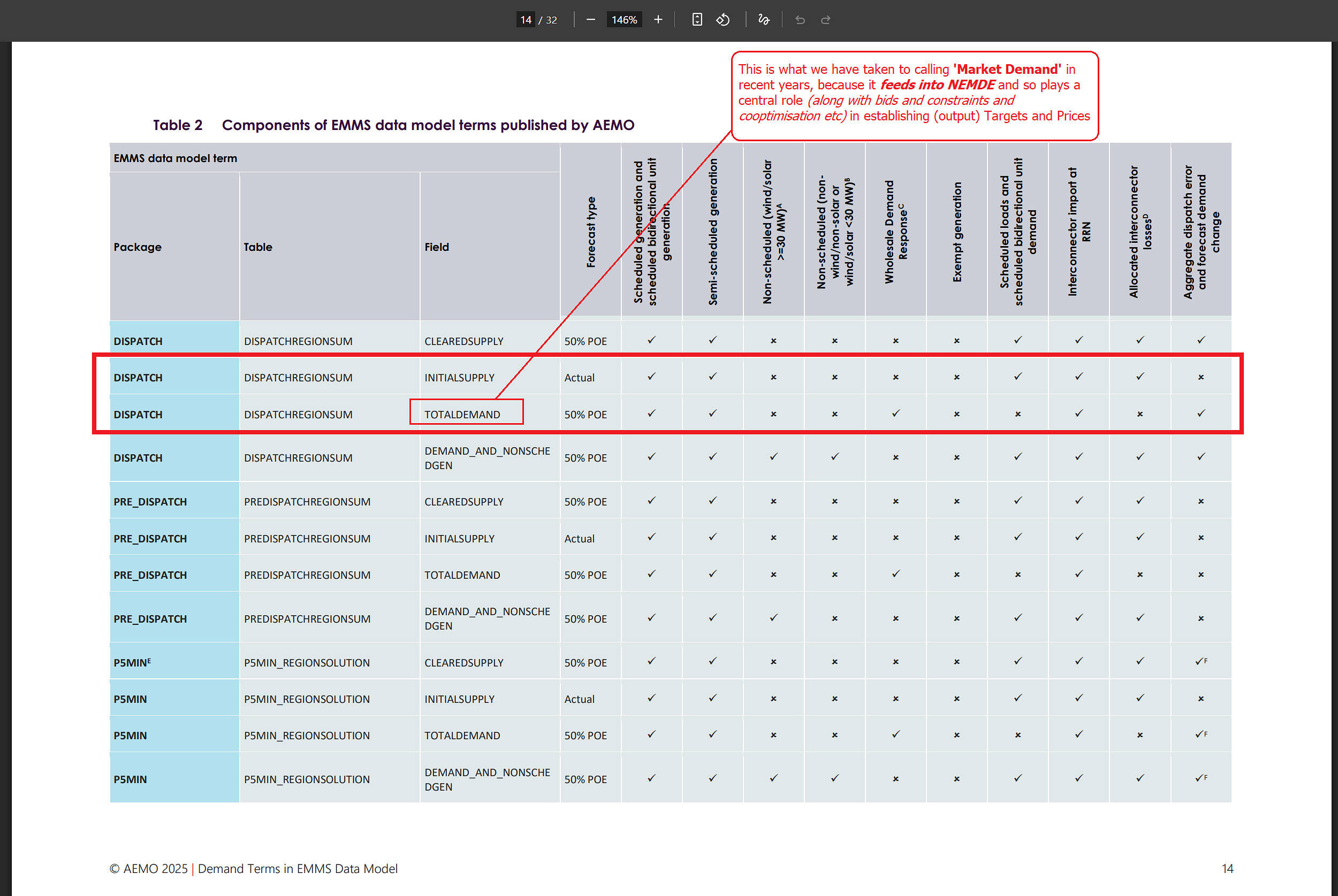Click the rotated 'Forecast type' column header
This screenshot has height=896, width=1338.
pos(590,233)
